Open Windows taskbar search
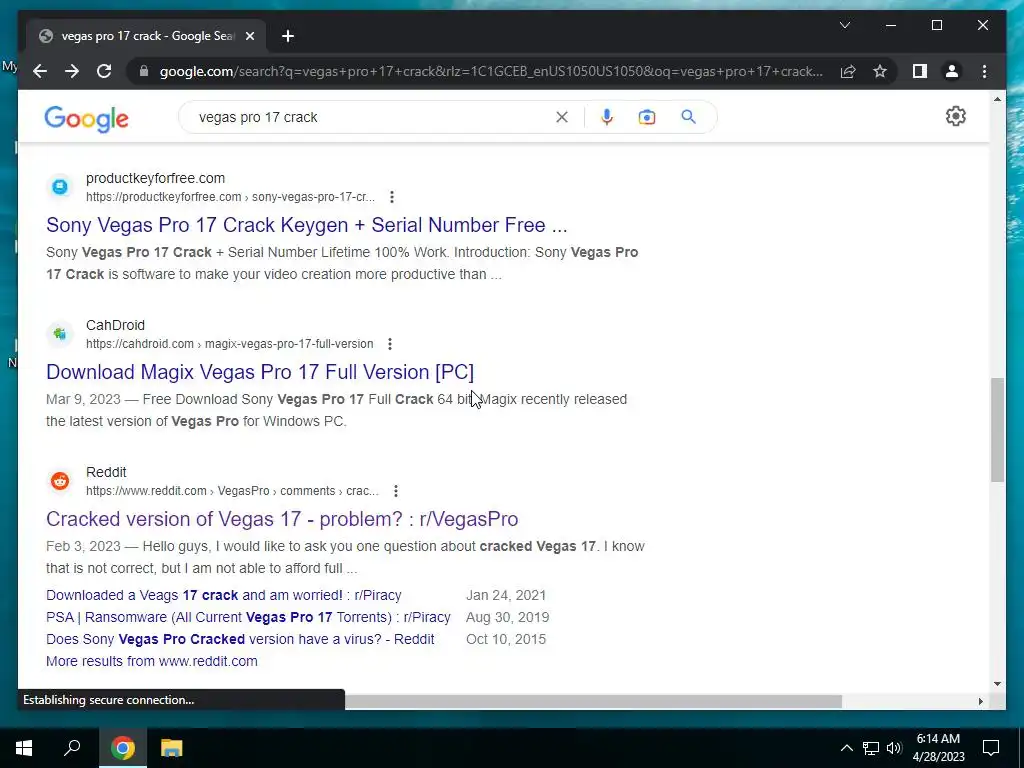This screenshot has width=1024, height=768. 72,748
